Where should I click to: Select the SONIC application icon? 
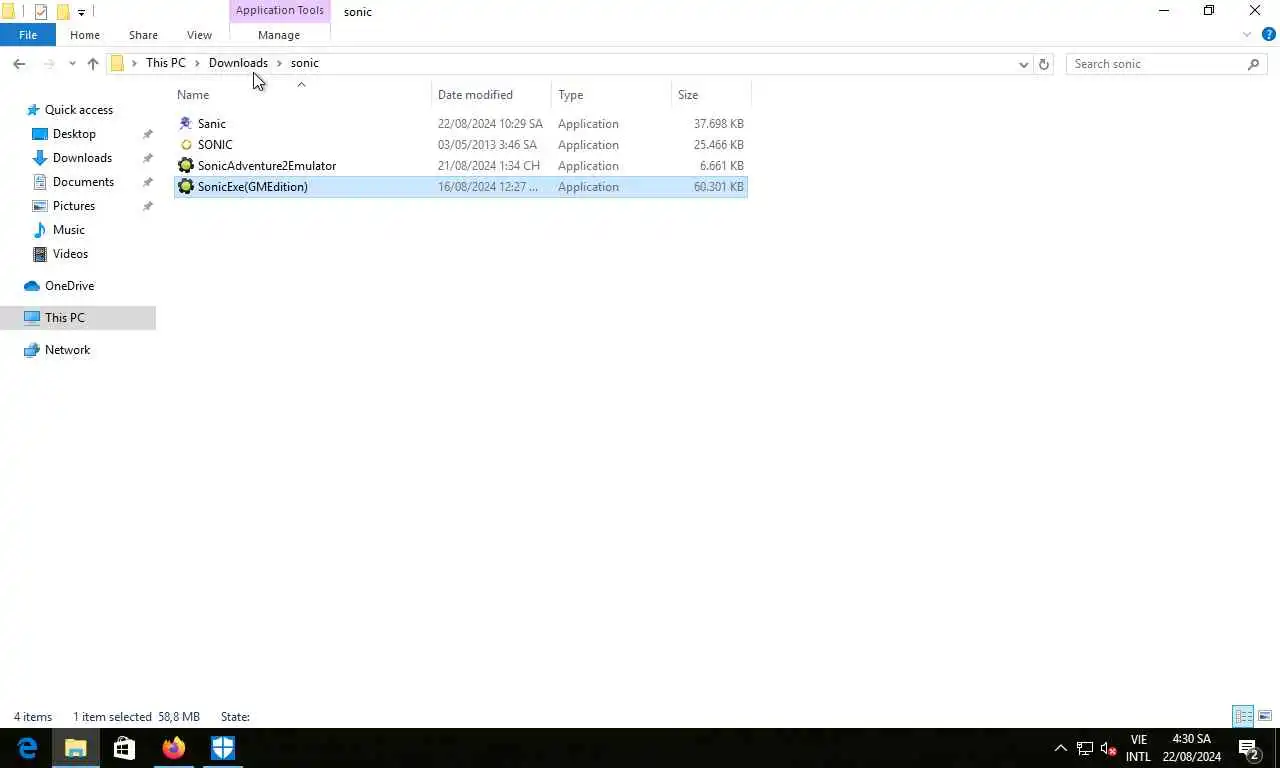(x=186, y=145)
